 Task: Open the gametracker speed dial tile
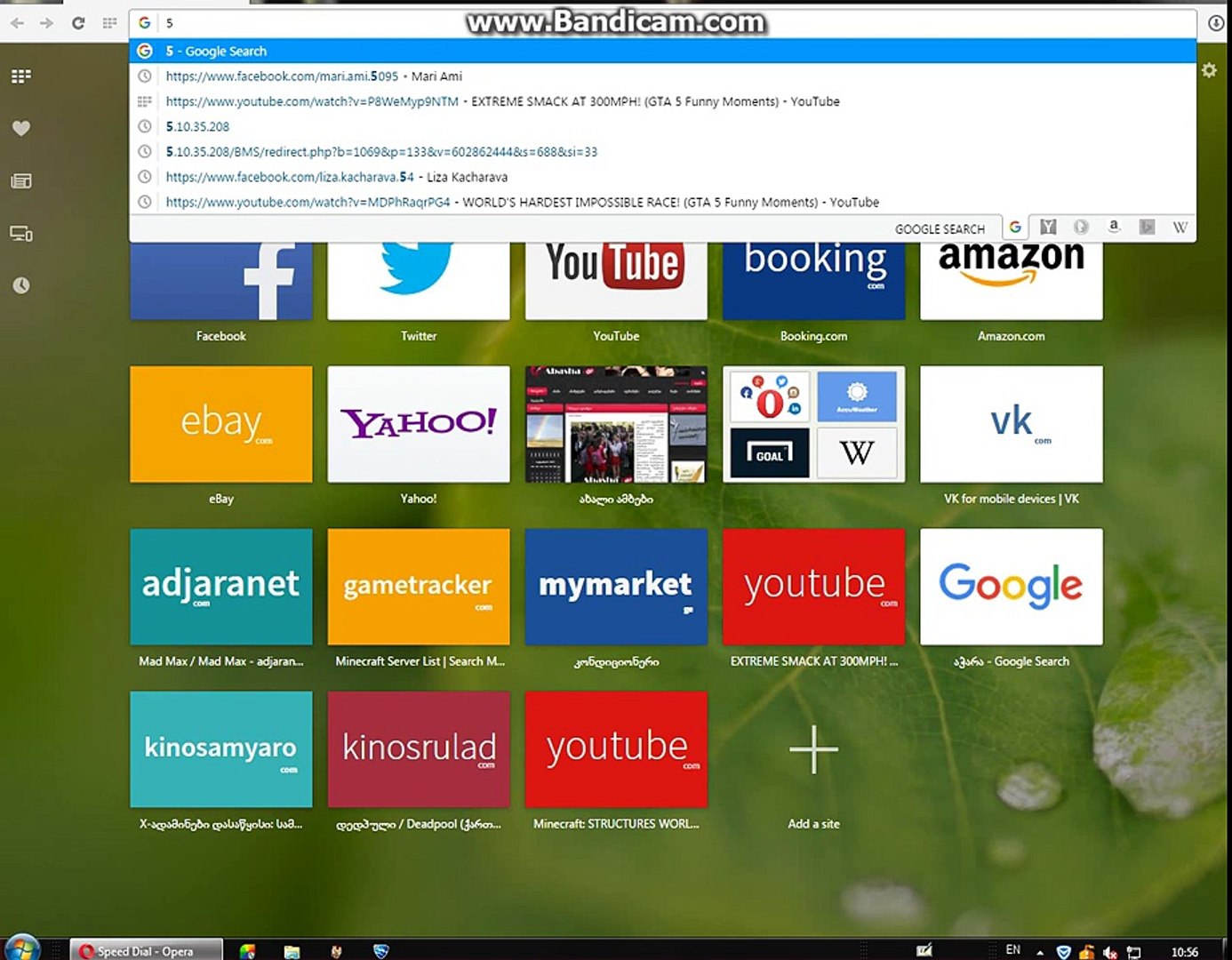pyautogui.click(x=419, y=587)
